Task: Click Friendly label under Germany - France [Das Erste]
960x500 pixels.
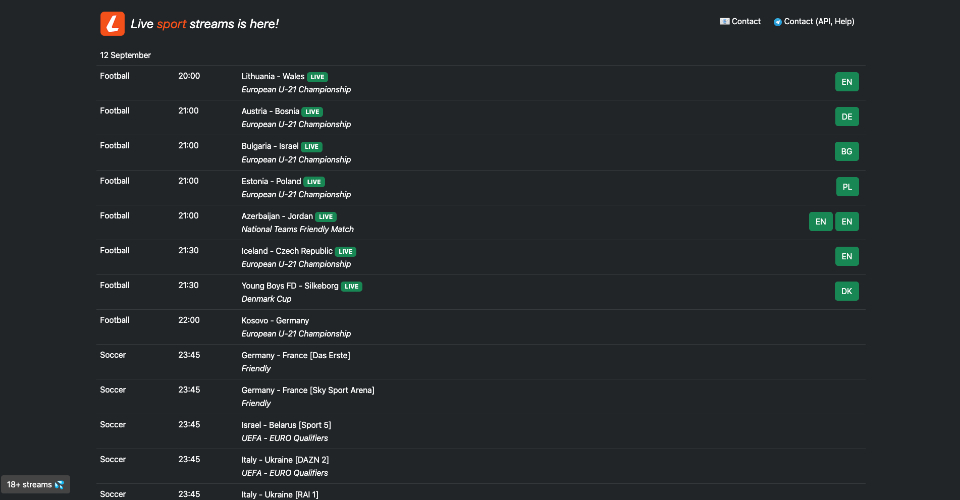Action: click(x=256, y=368)
